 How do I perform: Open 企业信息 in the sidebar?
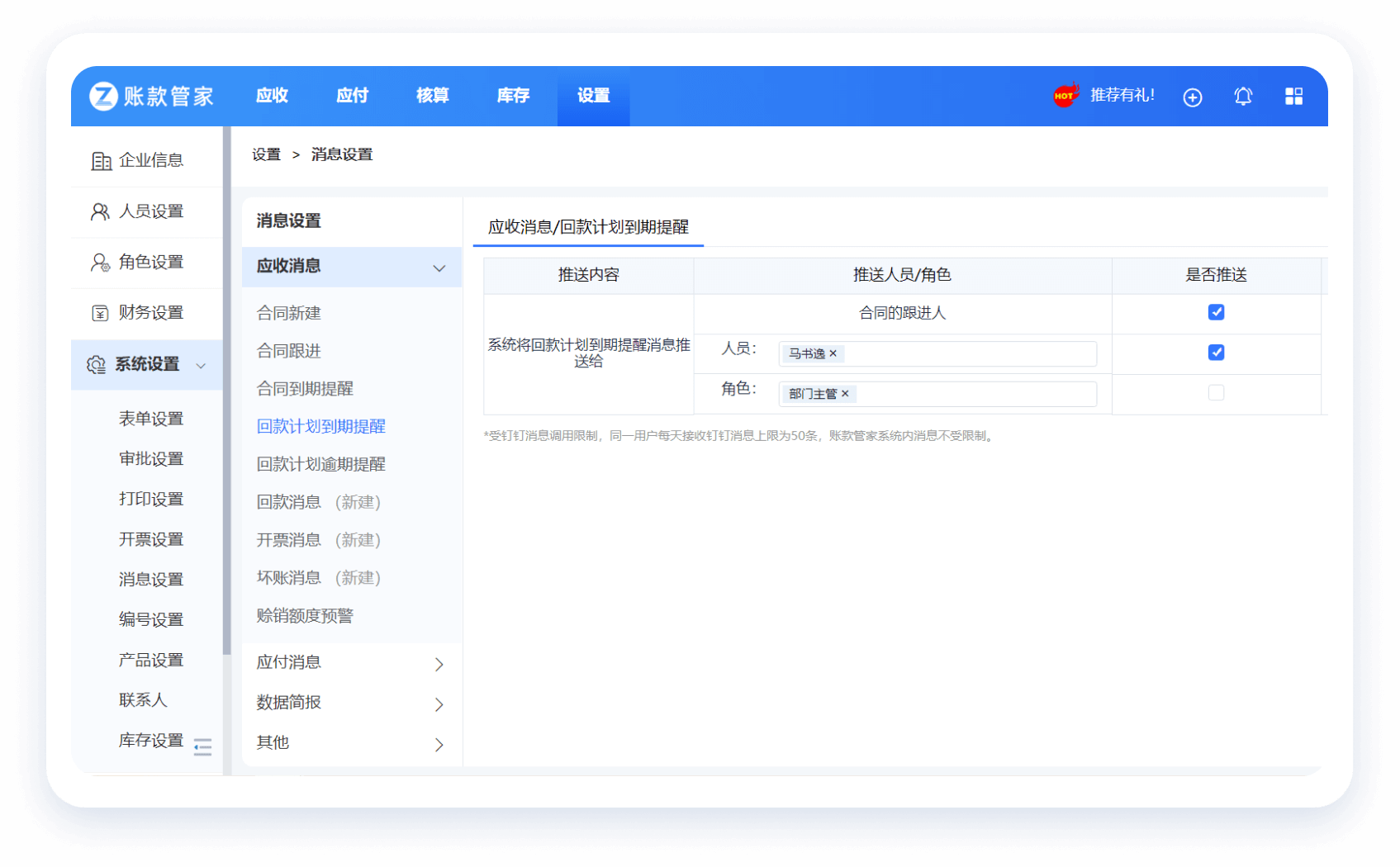tap(147, 161)
